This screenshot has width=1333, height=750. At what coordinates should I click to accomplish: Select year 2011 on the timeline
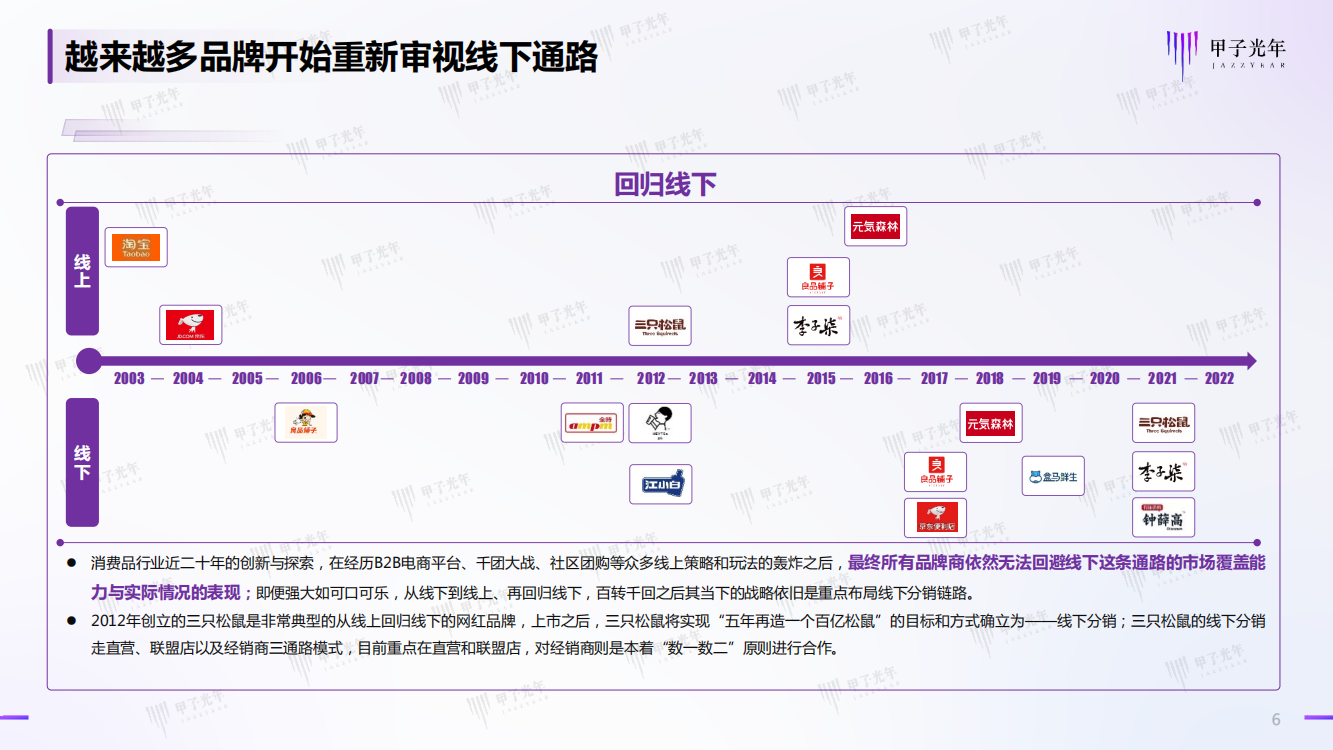(589, 378)
